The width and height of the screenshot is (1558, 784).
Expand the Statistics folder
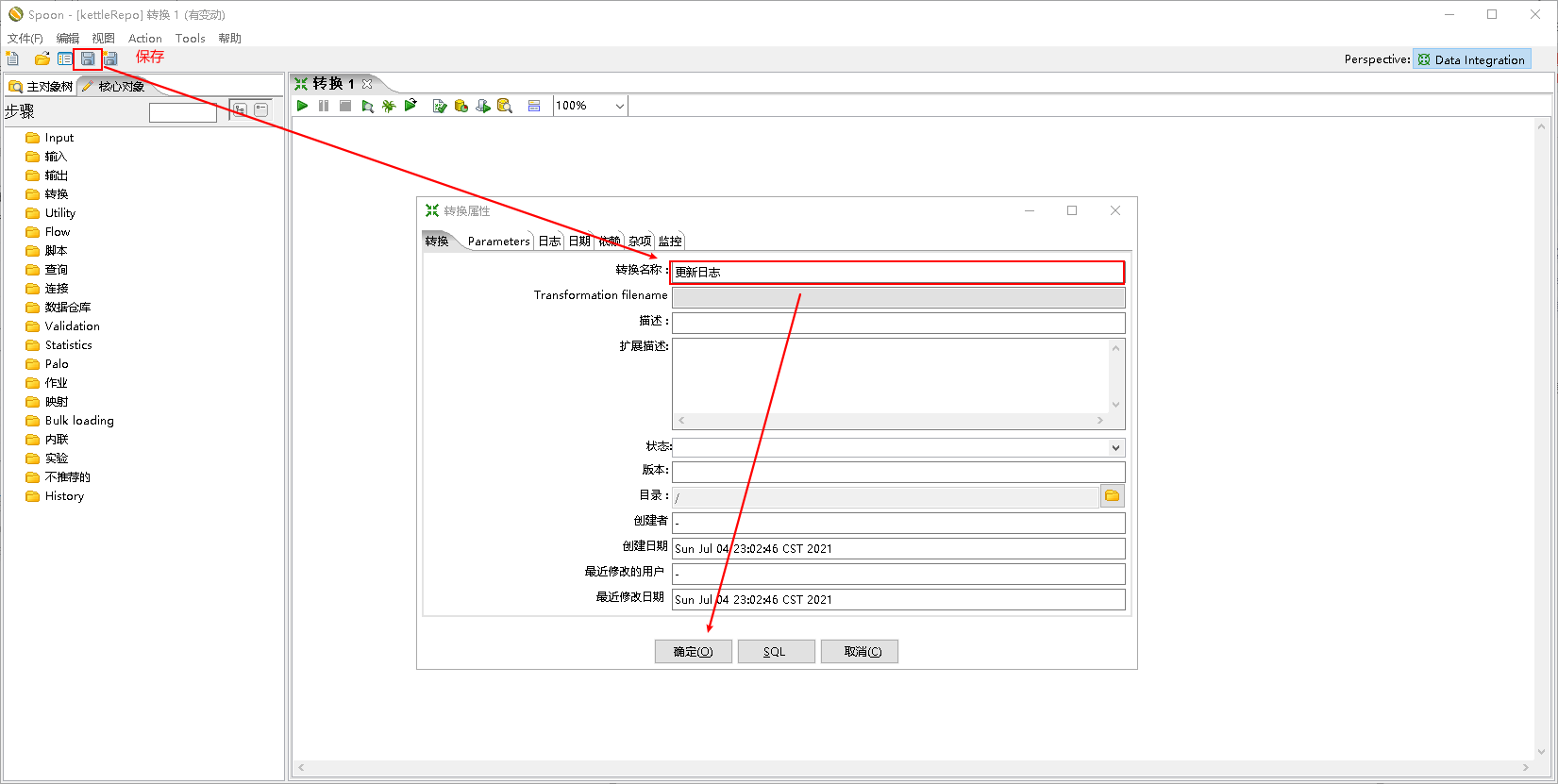click(59, 345)
